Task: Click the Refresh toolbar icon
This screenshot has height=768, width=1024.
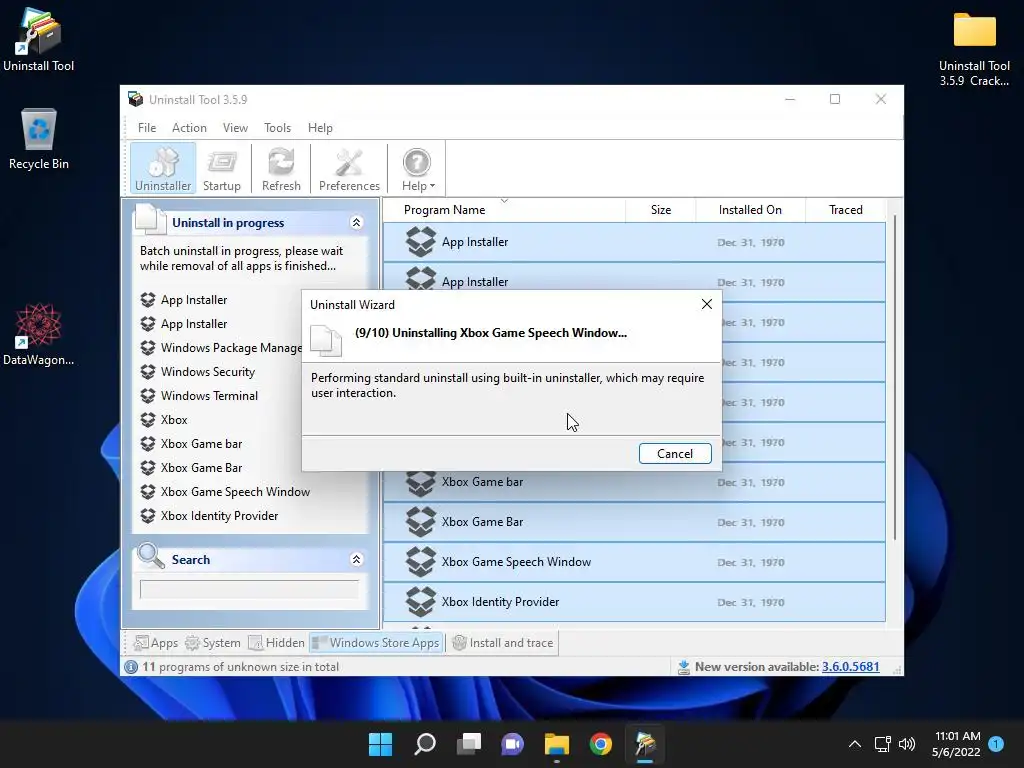Action: tap(281, 168)
